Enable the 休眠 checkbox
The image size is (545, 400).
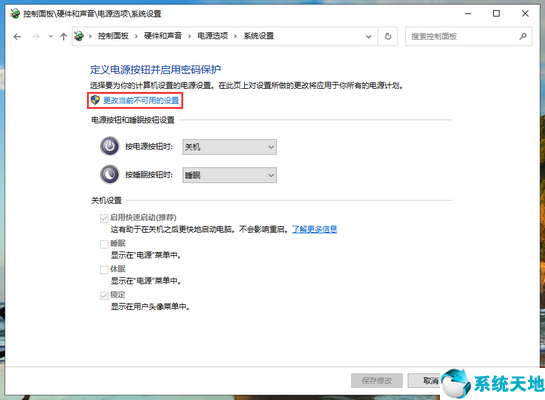point(104,270)
